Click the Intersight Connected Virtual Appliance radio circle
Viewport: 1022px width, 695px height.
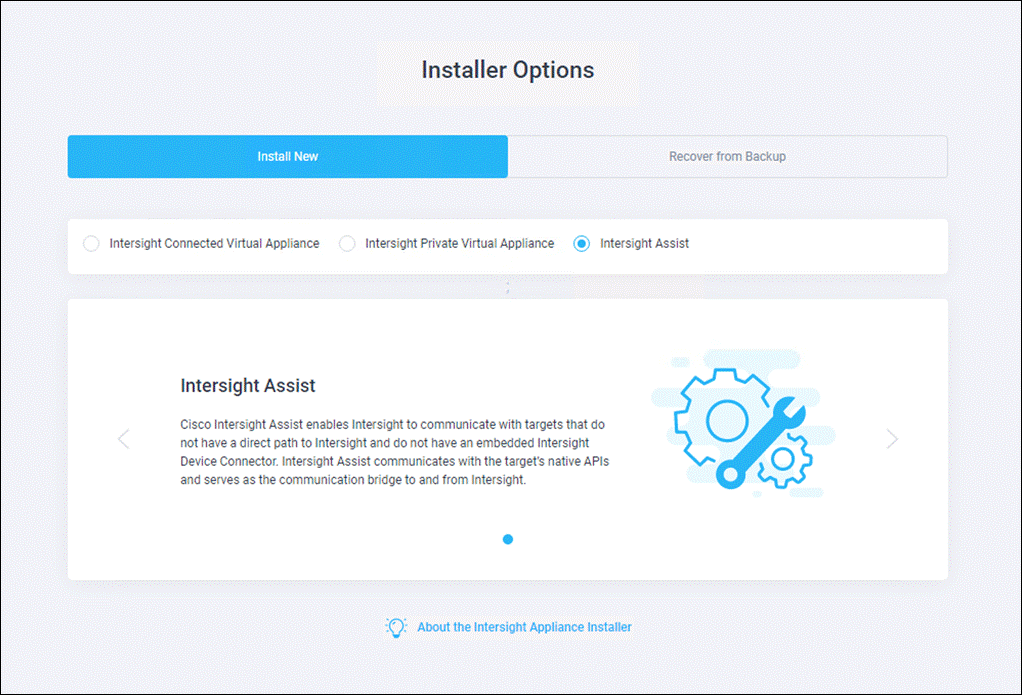(x=91, y=243)
